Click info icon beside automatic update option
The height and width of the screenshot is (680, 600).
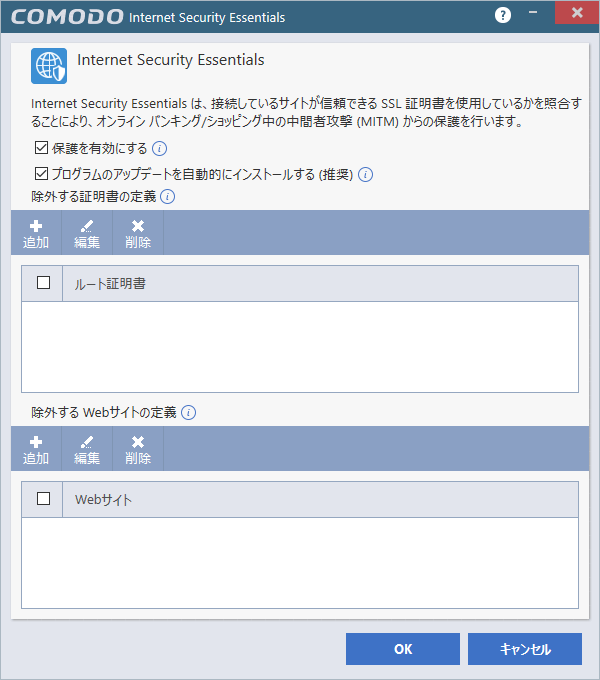(x=366, y=174)
